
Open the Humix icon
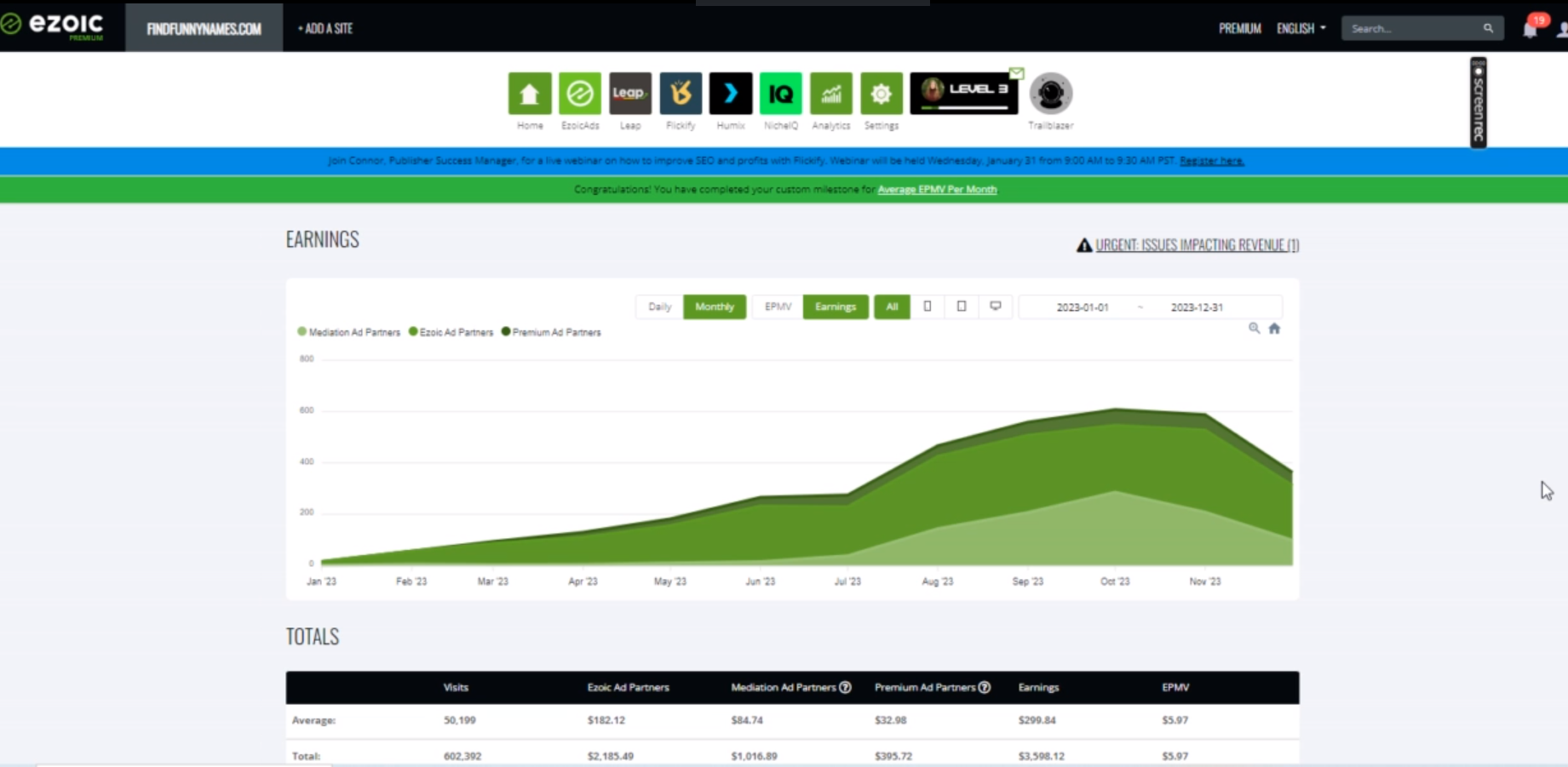click(731, 94)
